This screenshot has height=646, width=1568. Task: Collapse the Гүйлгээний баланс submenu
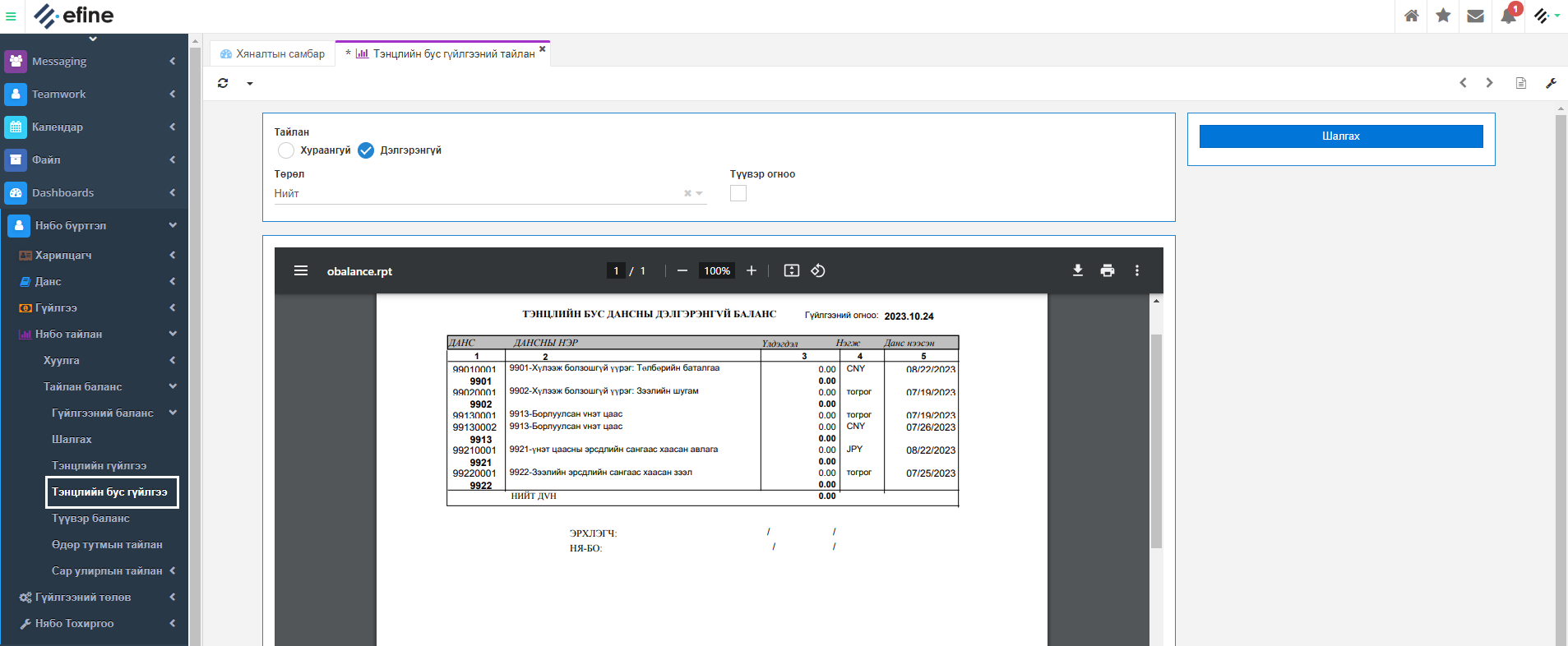[x=95, y=413]
